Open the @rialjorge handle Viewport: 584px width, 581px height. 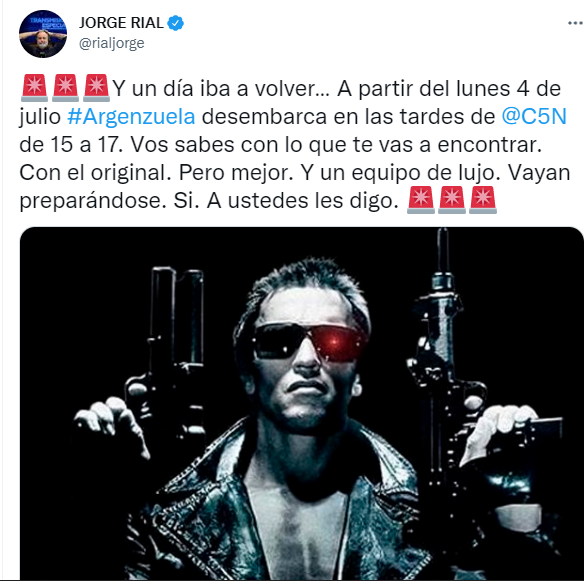click(x=112, y=43)
